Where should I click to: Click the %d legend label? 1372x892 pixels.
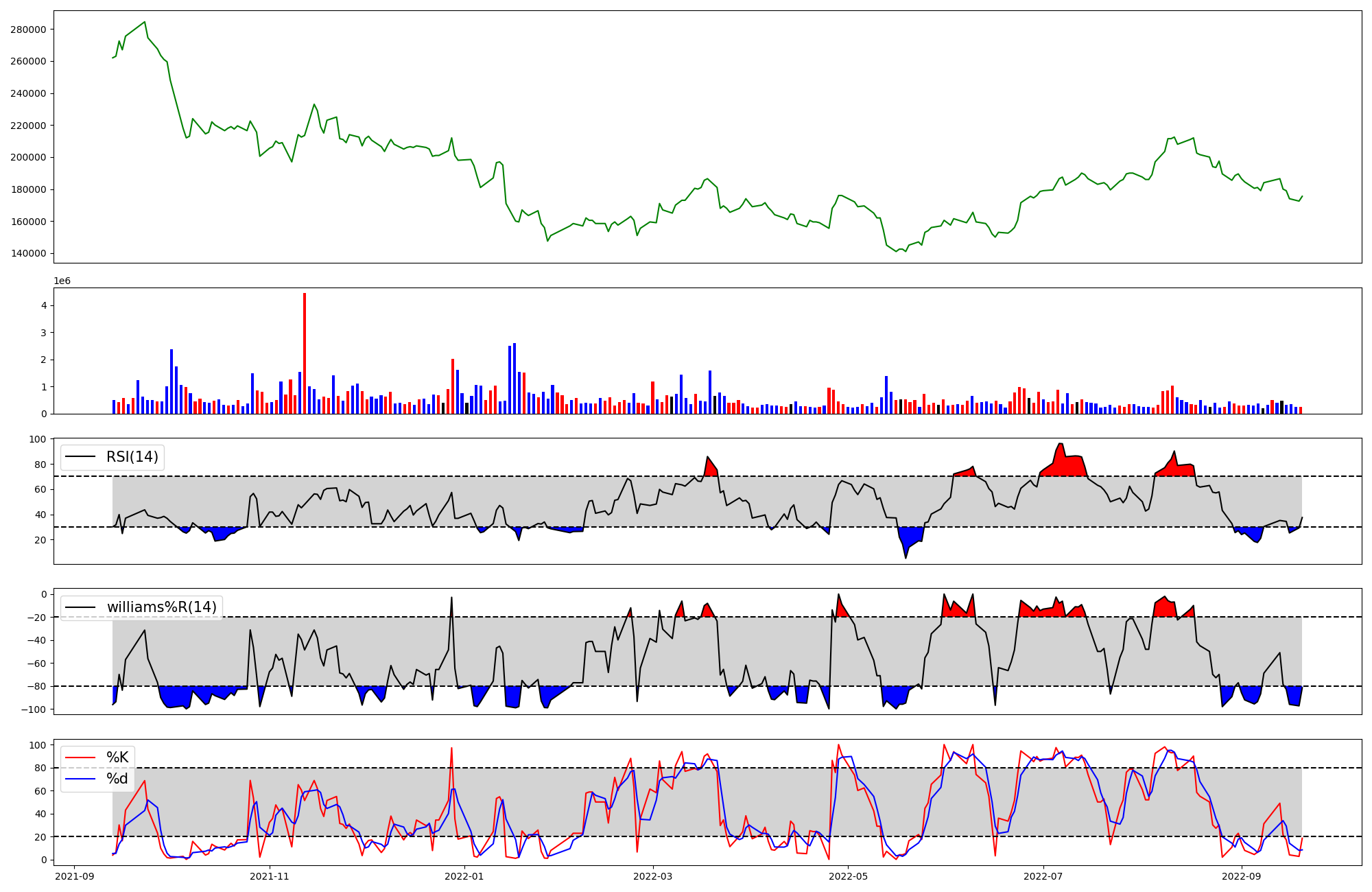point(117,779)
